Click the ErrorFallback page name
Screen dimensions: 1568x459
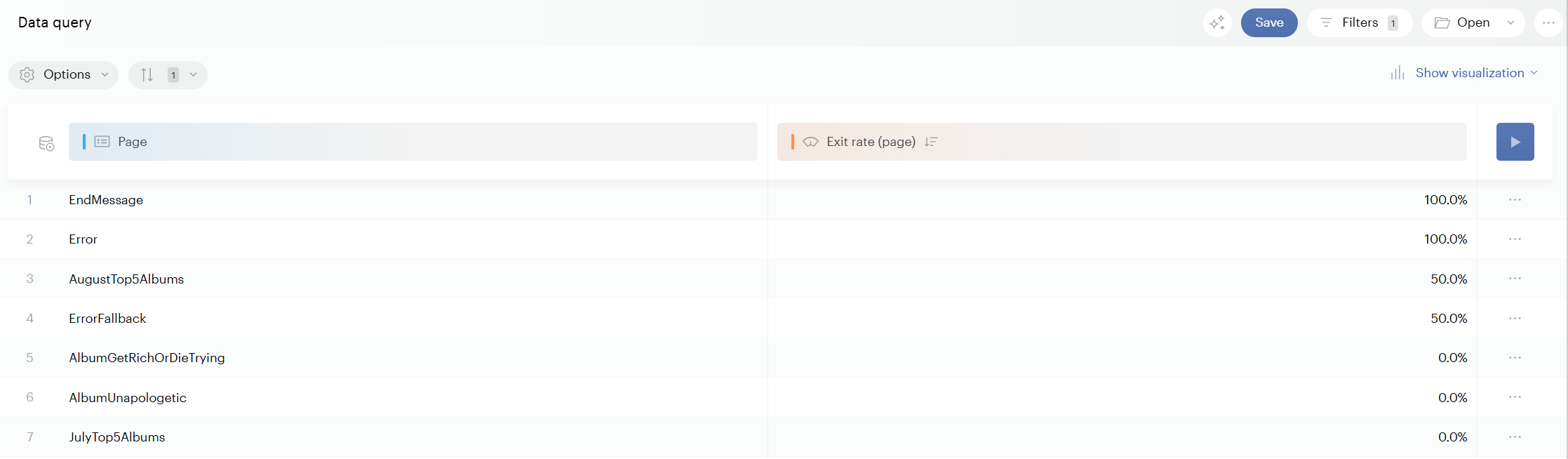[107, 319]
